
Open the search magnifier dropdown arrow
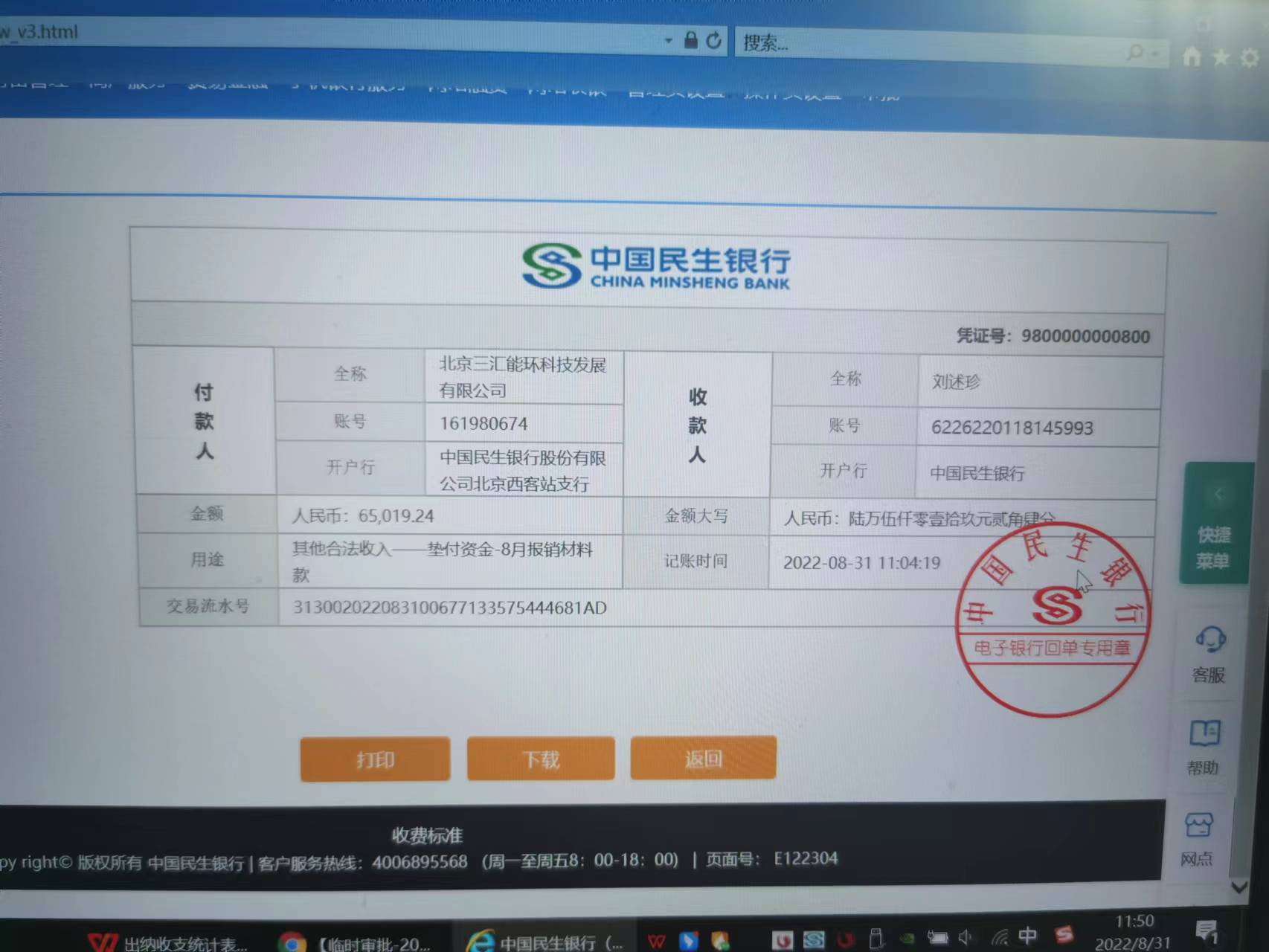tap(1155, 54)
